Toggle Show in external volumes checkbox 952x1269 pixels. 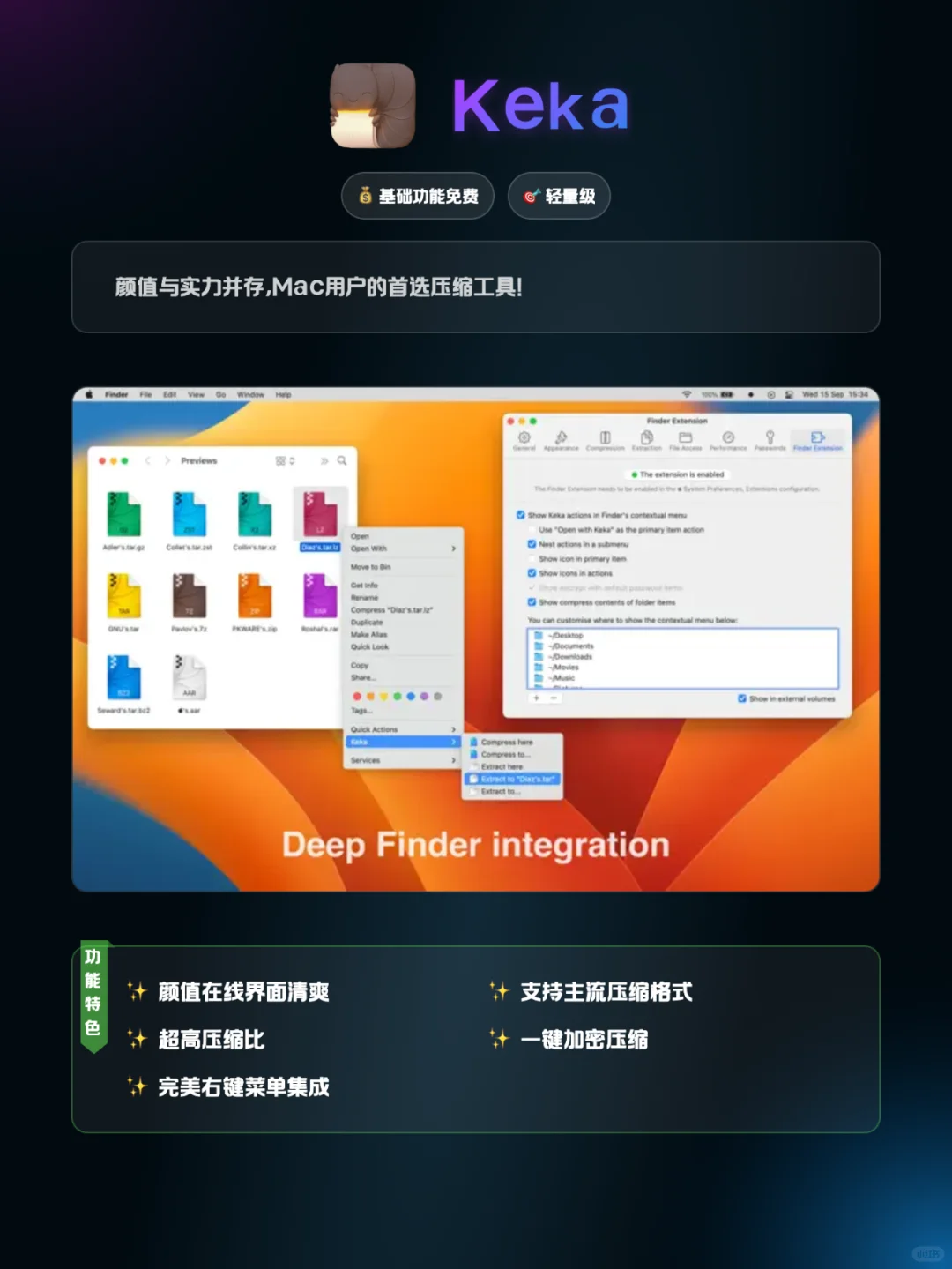[x=742, y=698]
